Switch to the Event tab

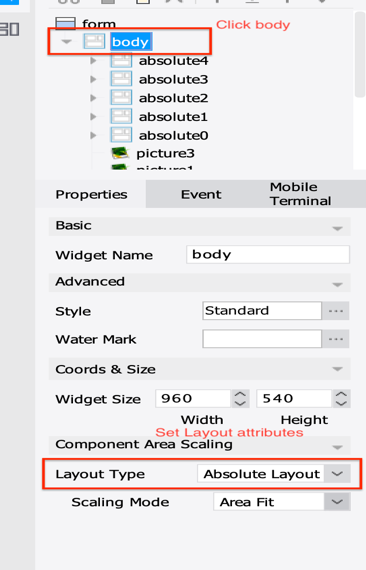tap(201, 194)
